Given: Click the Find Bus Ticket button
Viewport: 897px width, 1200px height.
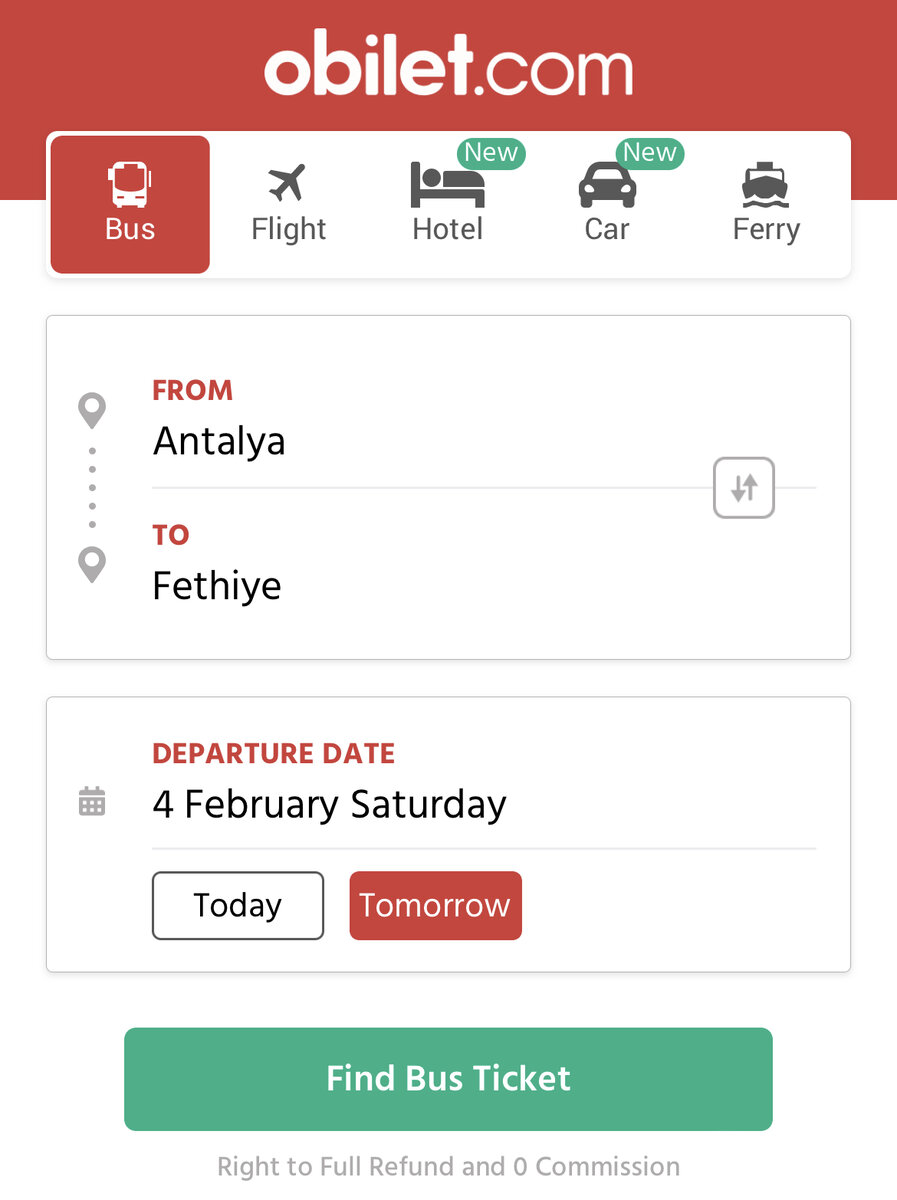Looking at the screenshot, I should click(448, 1079).
